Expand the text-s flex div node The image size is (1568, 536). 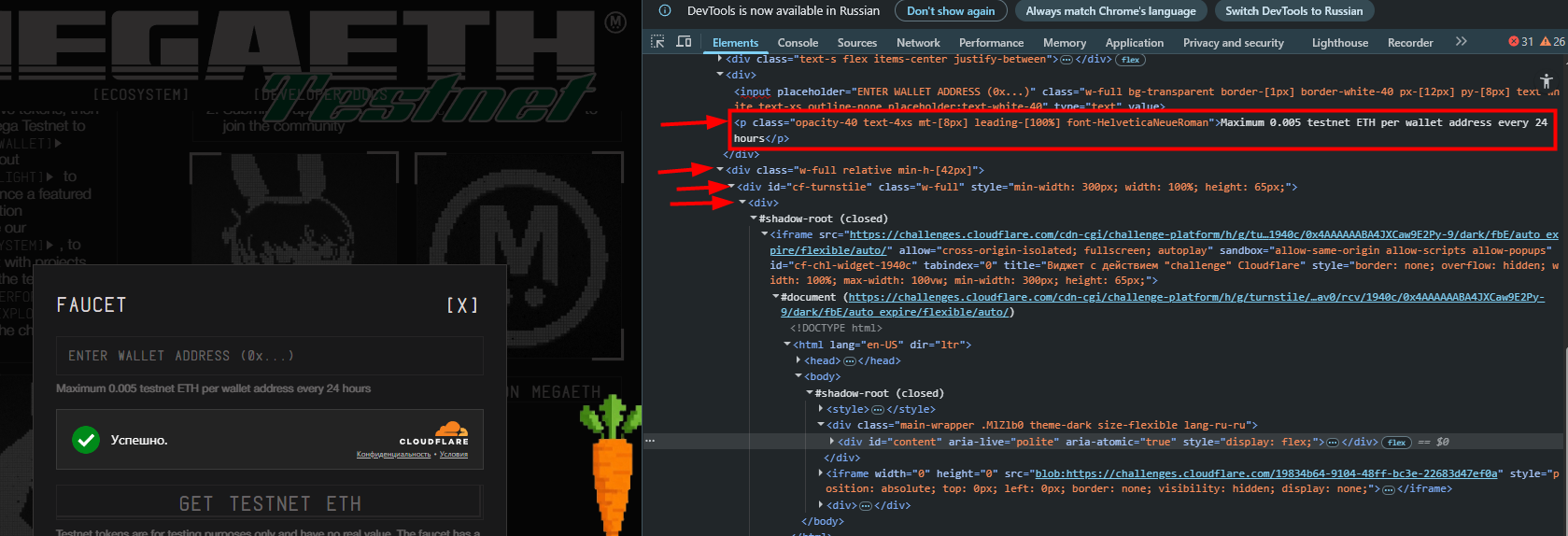720,59
